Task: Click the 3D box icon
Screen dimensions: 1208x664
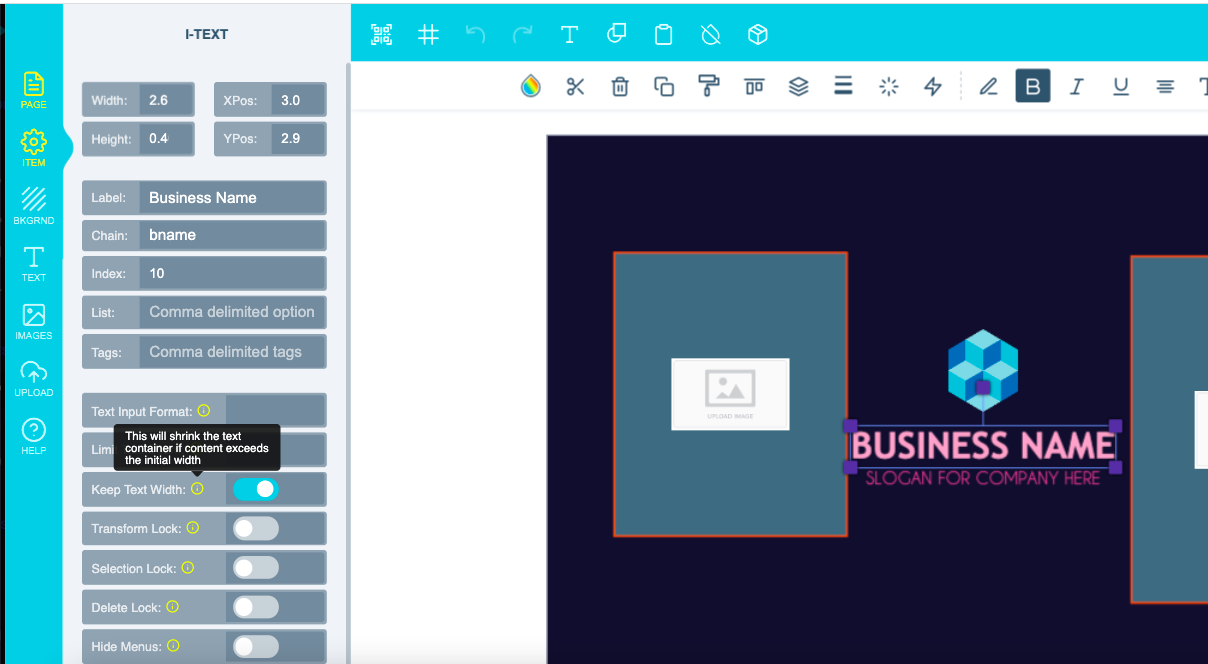Action: tap(758, 35)
